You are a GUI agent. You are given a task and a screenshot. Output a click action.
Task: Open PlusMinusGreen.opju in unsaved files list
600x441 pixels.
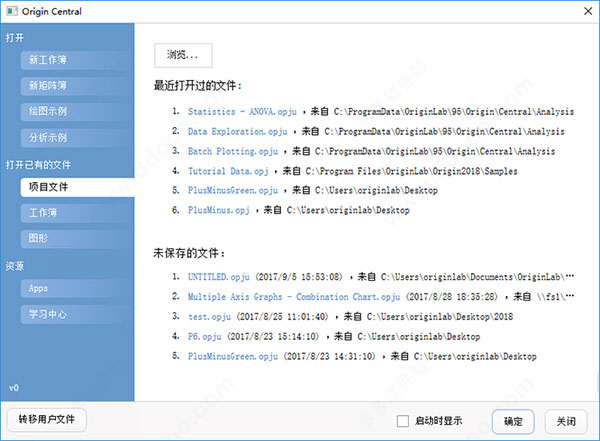233,356
